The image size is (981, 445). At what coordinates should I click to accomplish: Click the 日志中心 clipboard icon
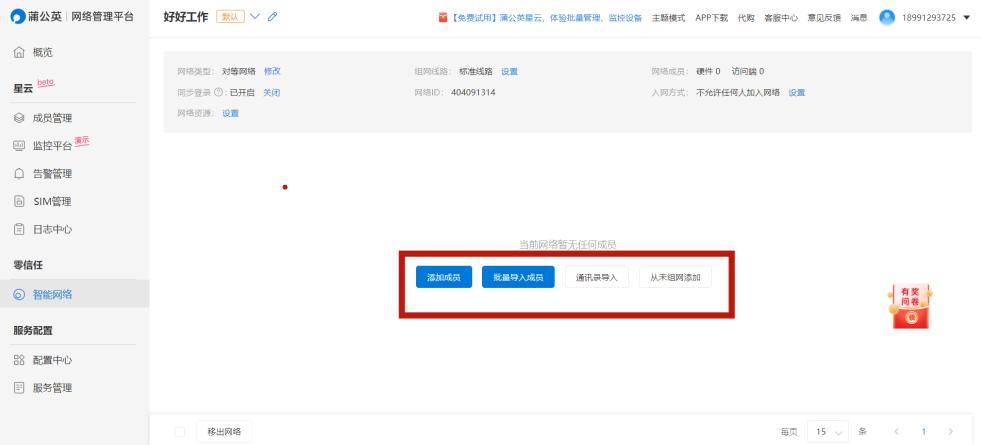19,229
